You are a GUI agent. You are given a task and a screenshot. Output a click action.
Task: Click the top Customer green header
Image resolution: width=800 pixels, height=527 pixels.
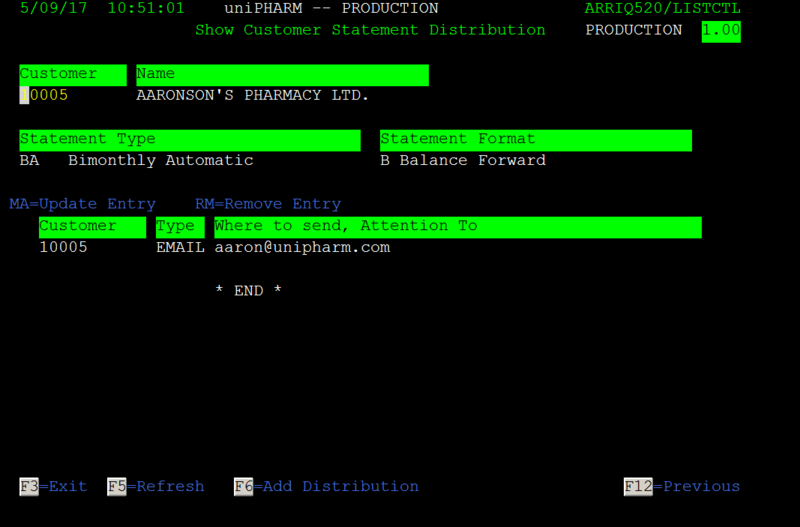coord(73,75)
